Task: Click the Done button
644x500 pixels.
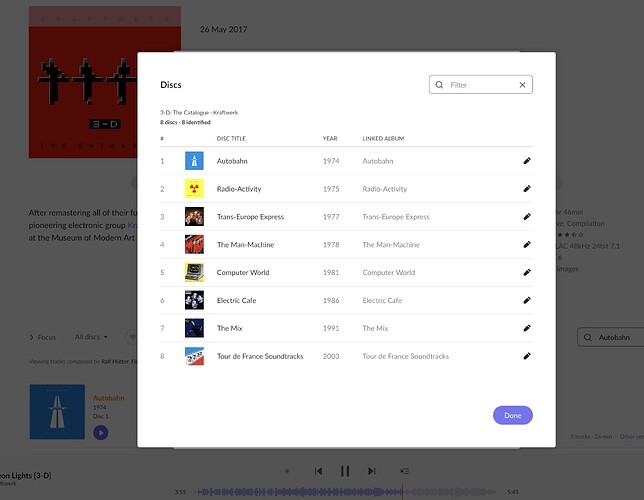Action: click(513, 415)
